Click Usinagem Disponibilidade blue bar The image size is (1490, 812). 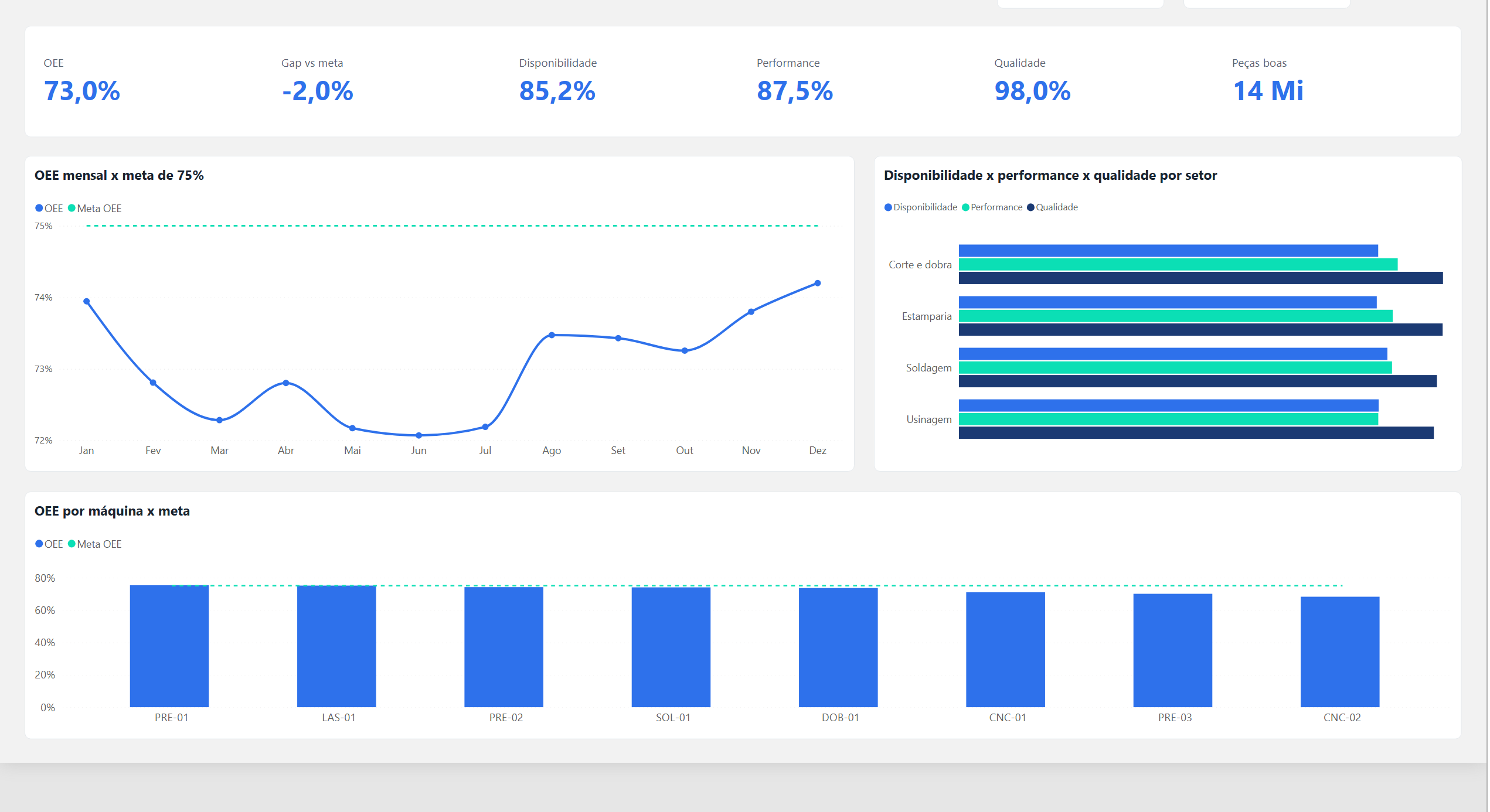[1169, 405]
